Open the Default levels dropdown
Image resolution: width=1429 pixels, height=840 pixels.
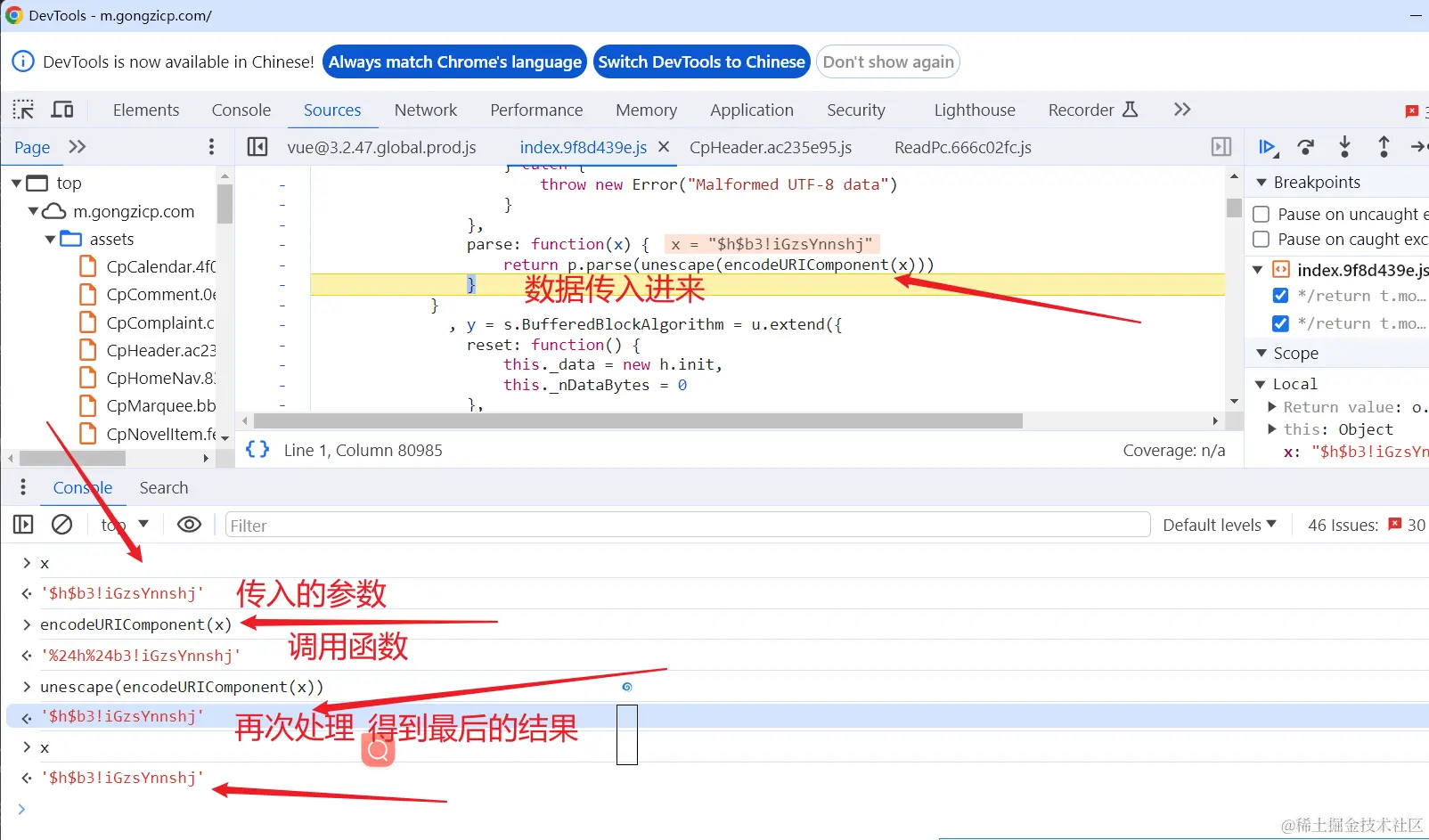pyautogui.click(x=1220, y=525)
